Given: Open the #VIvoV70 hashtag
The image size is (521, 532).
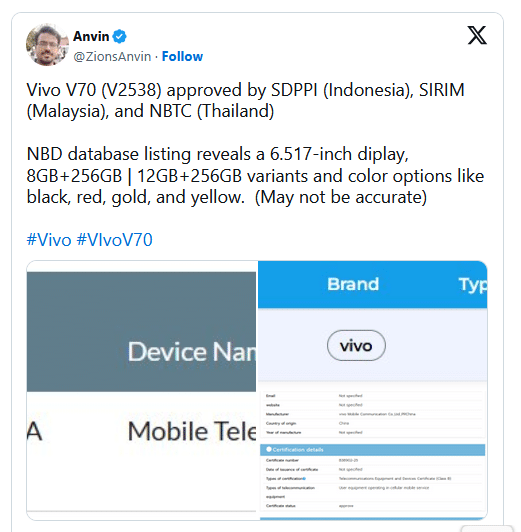Looking at the screenshot, I should click(115, 240).
